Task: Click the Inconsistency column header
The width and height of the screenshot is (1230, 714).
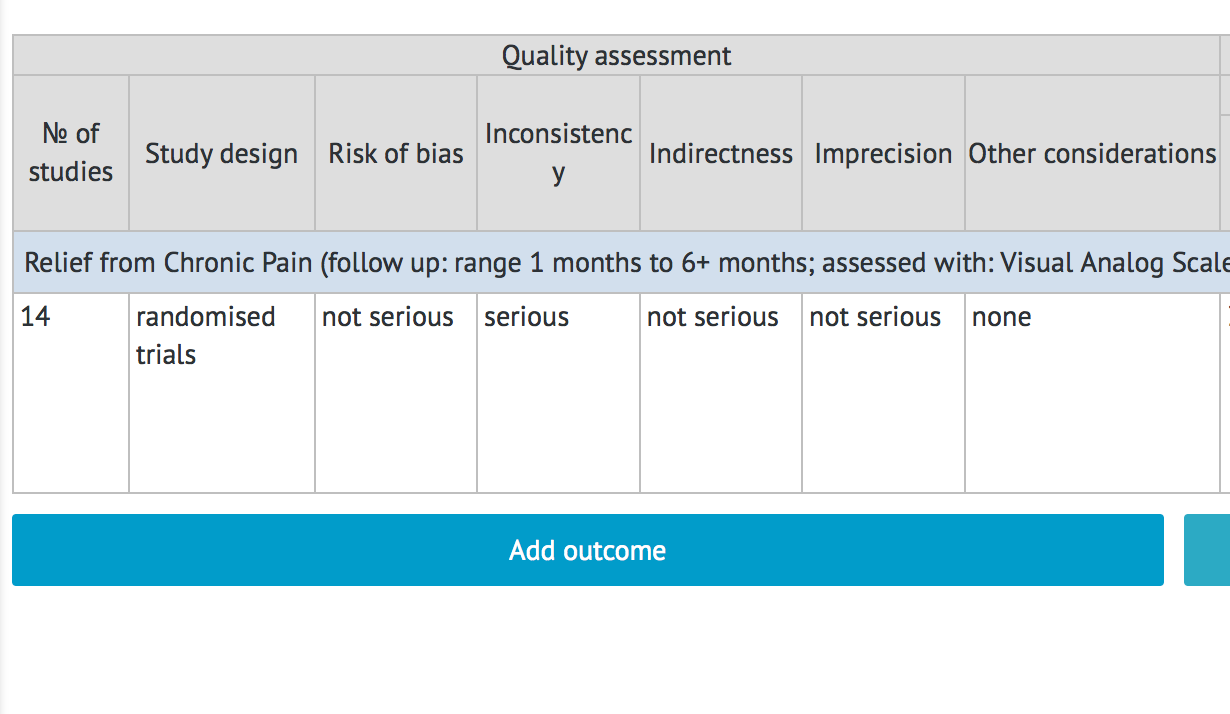Action: click(x=558, y=153)
